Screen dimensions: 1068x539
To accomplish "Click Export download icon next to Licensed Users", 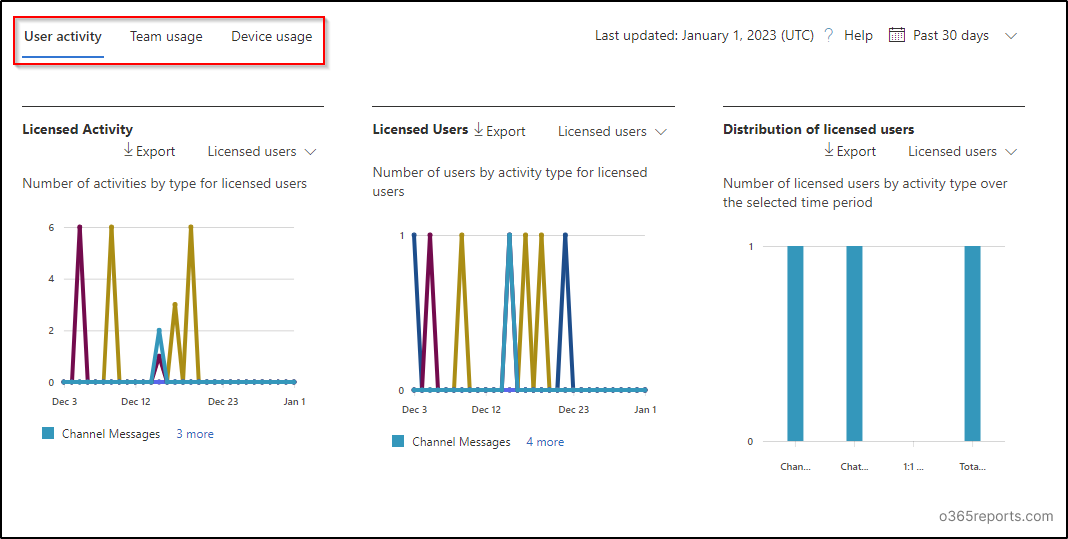I will [x=478, y=129].
